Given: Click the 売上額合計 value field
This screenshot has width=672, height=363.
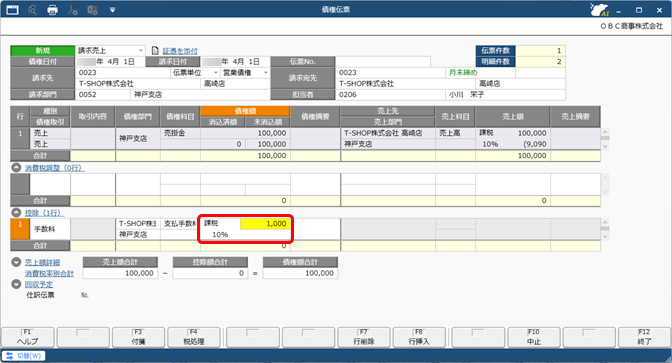Looking at the screenshot, I should tap(120, 273).
